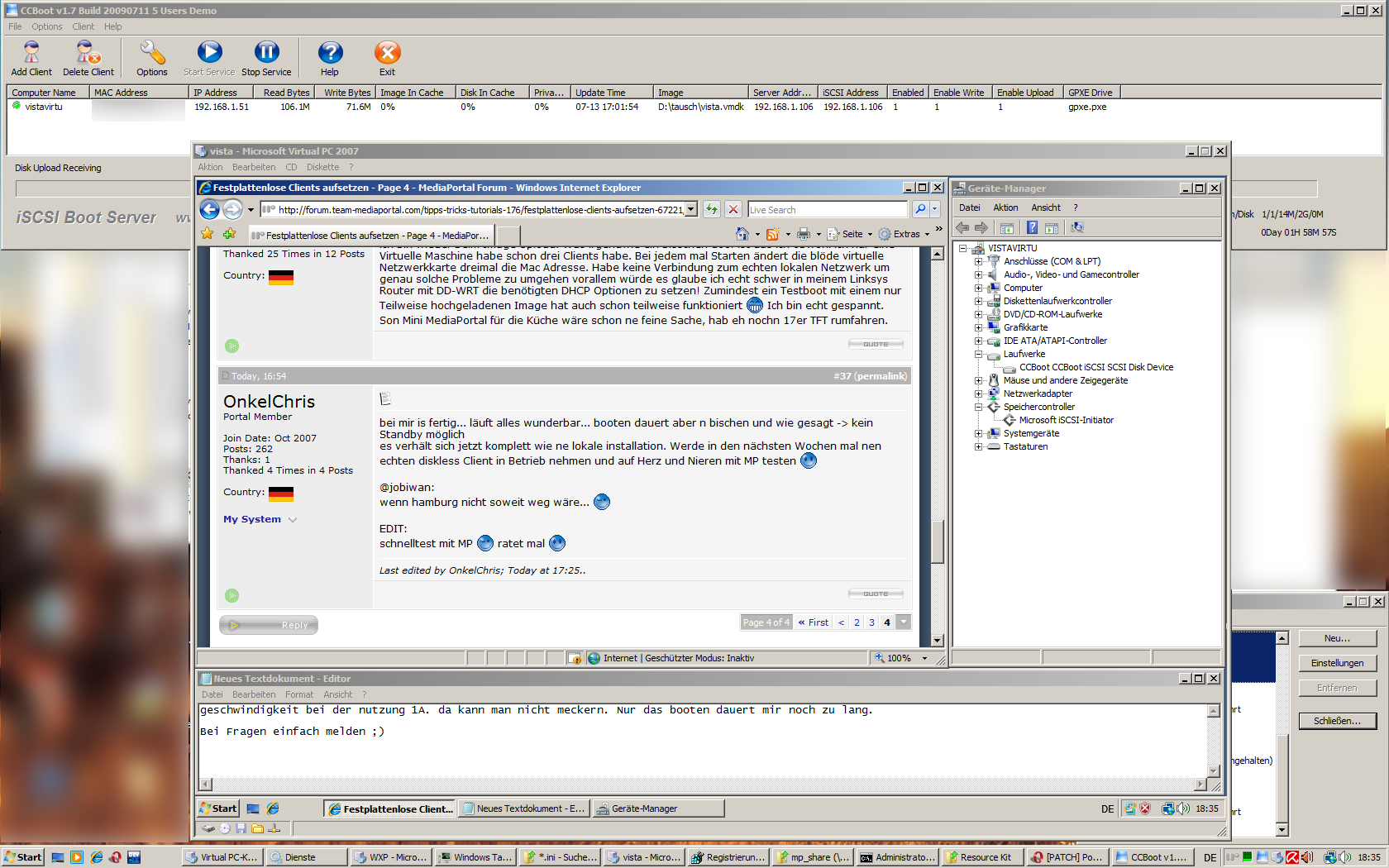Click Internet Explorer back arrow button
1389x868 pixels.
click(210, 210)
